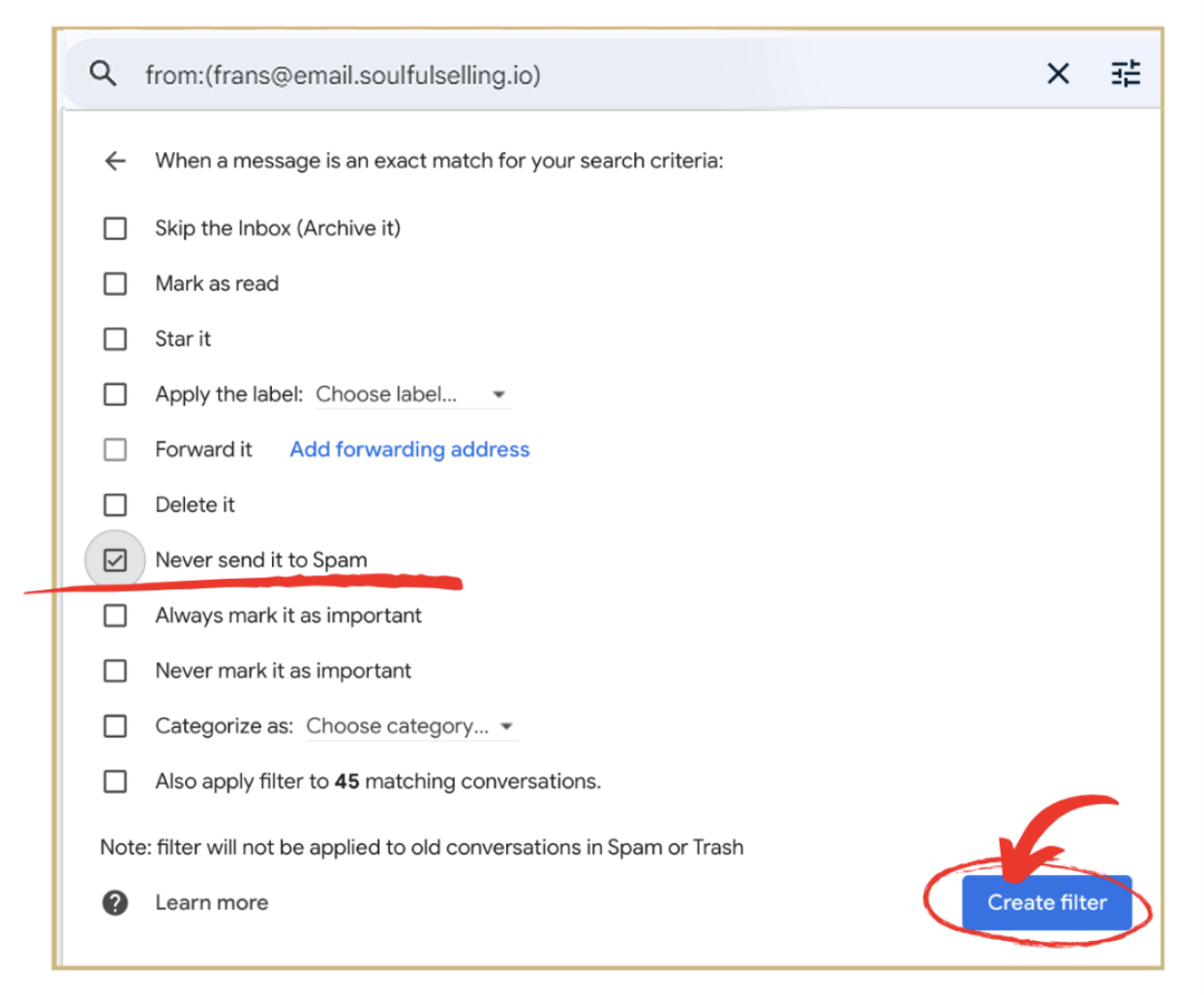Clear the search with the X icon

pos(1058,74)
